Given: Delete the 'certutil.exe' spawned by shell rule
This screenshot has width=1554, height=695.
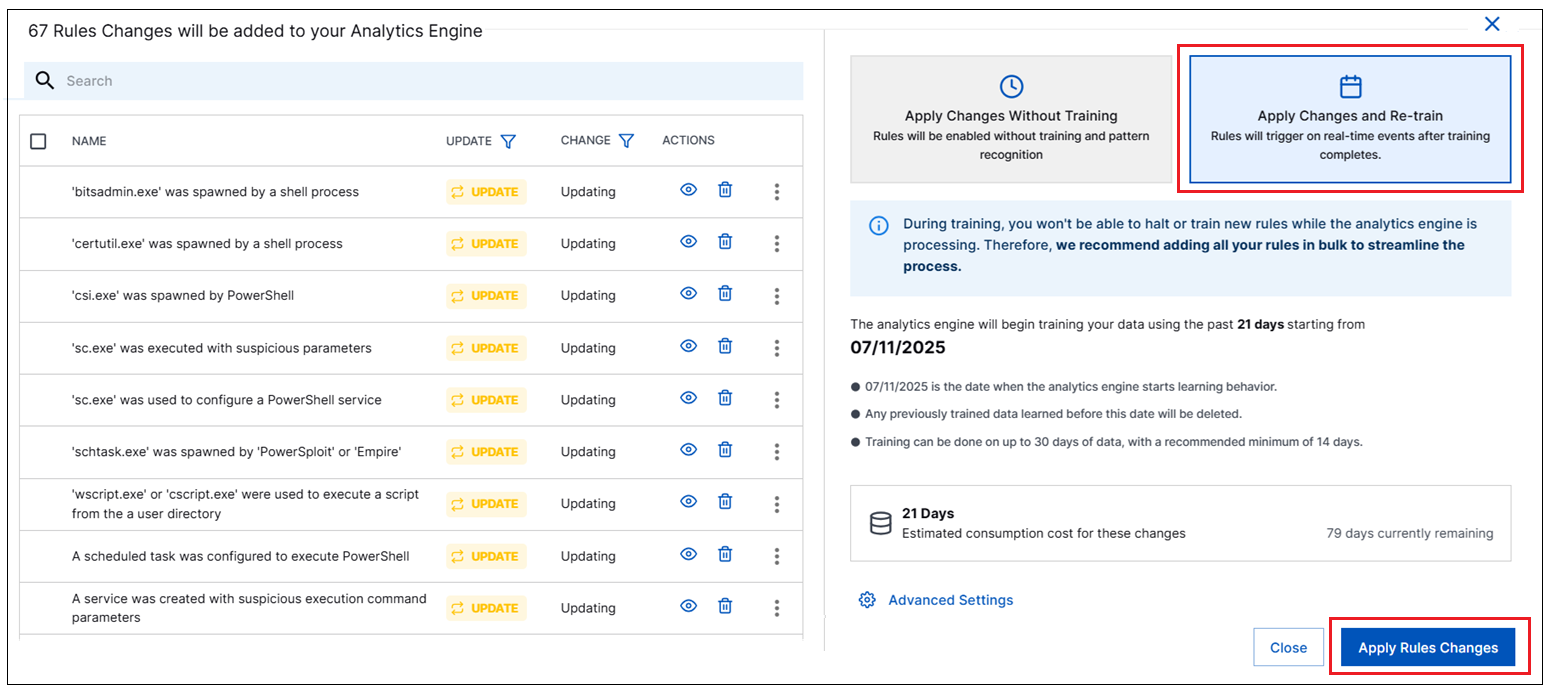Looking at the screenshot, I should pyautogui.click(x=725, y=242).
